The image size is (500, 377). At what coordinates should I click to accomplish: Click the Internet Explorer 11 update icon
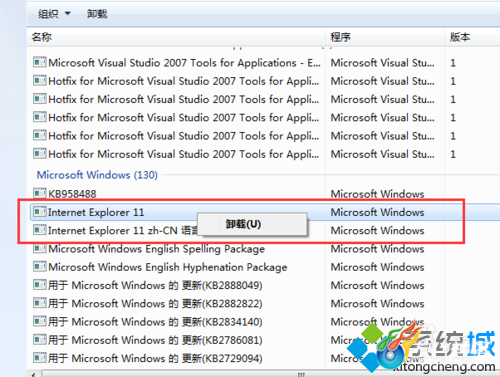point(40,211)
